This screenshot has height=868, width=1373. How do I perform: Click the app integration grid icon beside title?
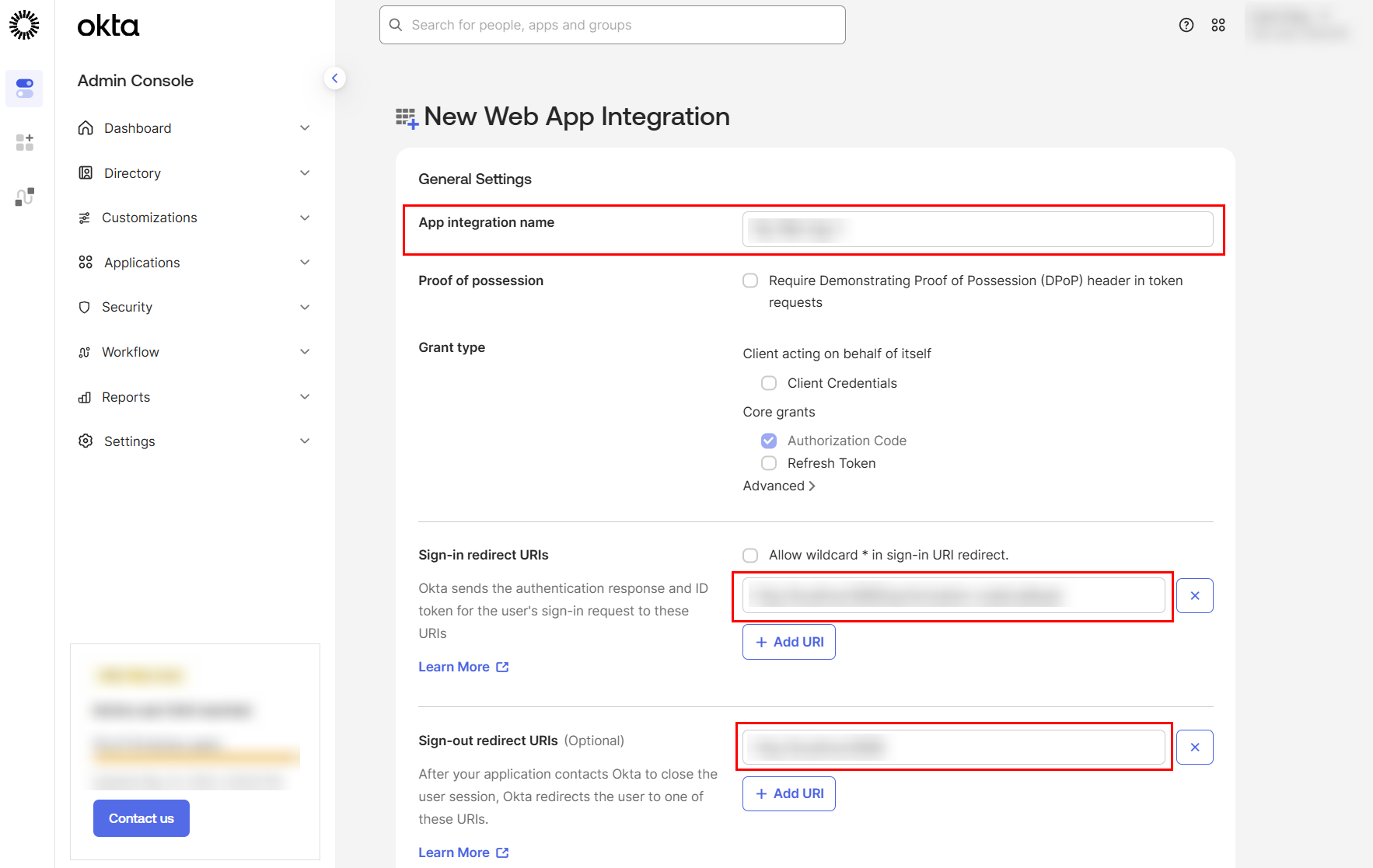[407, 118]
